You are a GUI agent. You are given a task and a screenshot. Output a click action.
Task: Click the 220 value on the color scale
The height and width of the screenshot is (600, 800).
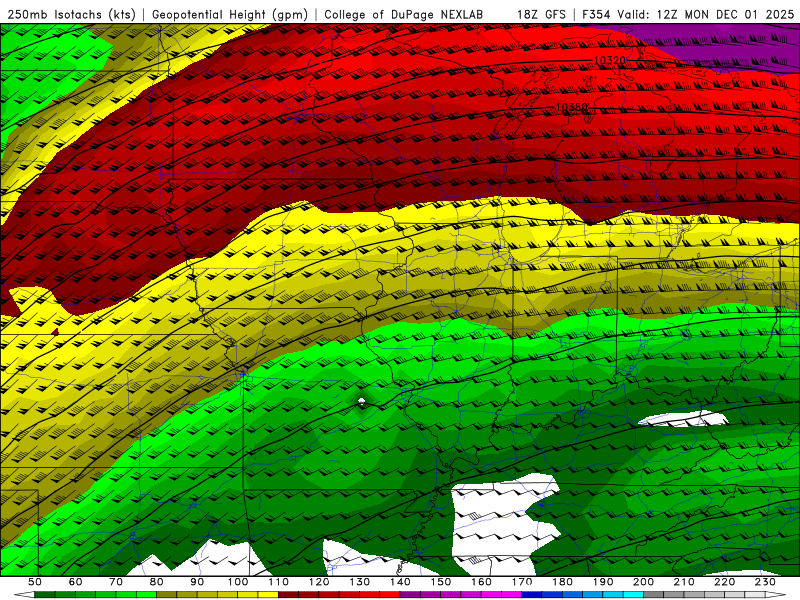tap(725, 582)
